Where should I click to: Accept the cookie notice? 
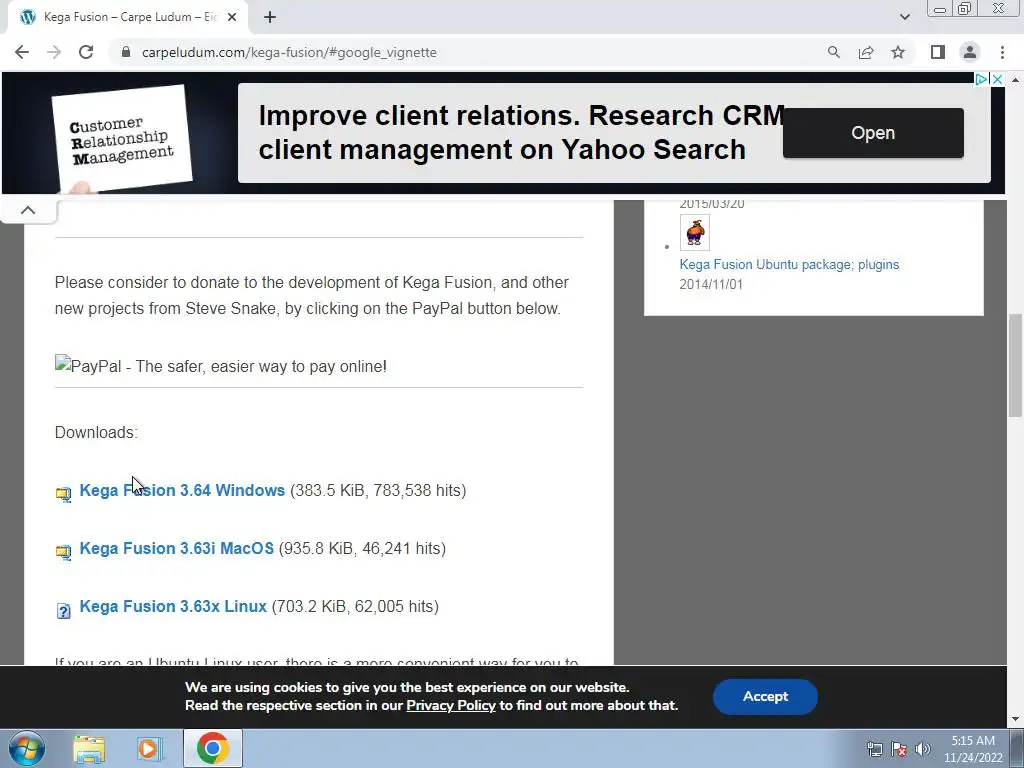tap(765, 697)
